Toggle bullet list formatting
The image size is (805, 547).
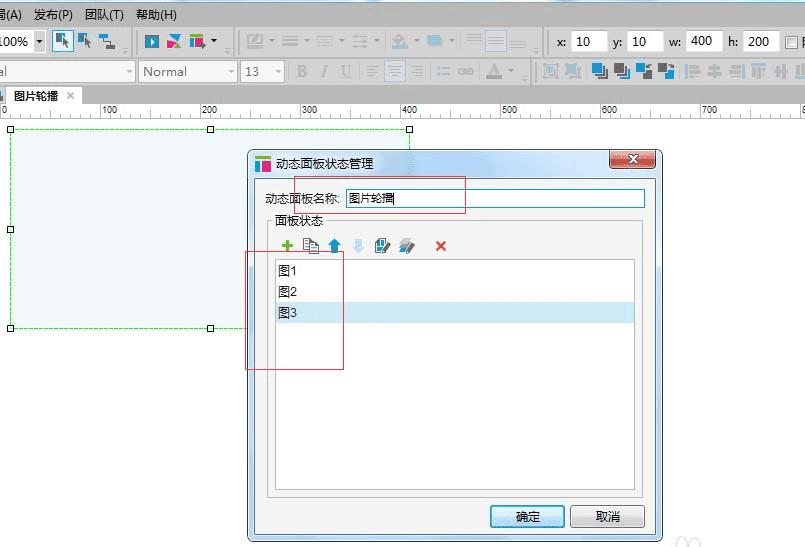(x=443, y=71)
